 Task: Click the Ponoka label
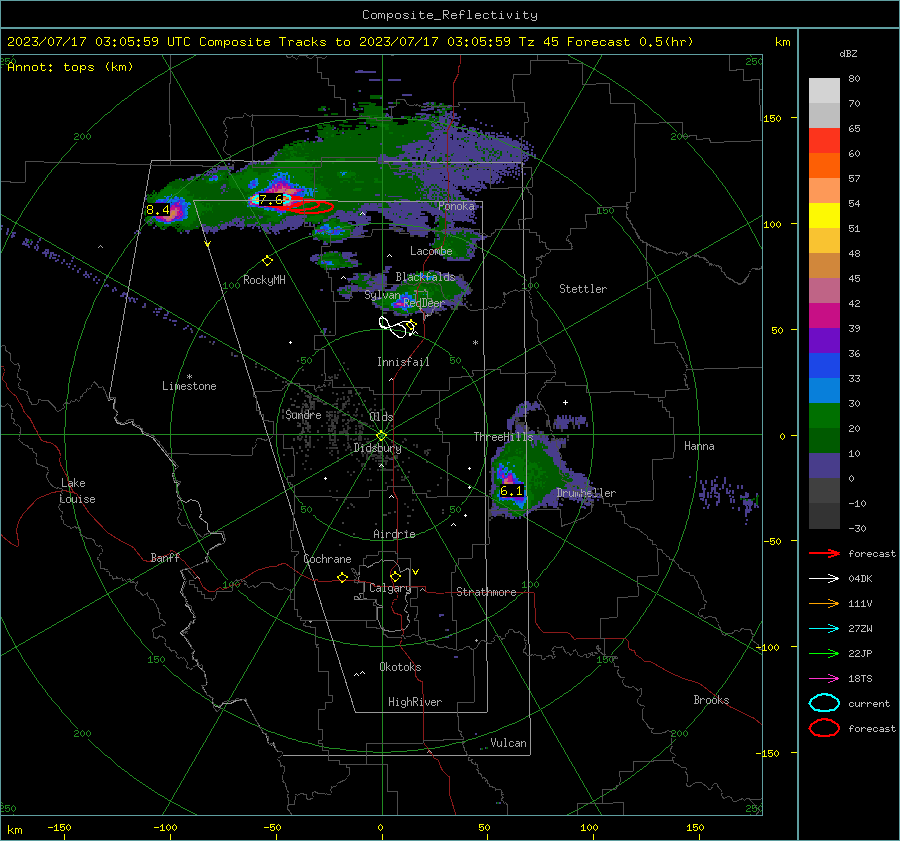456,206
